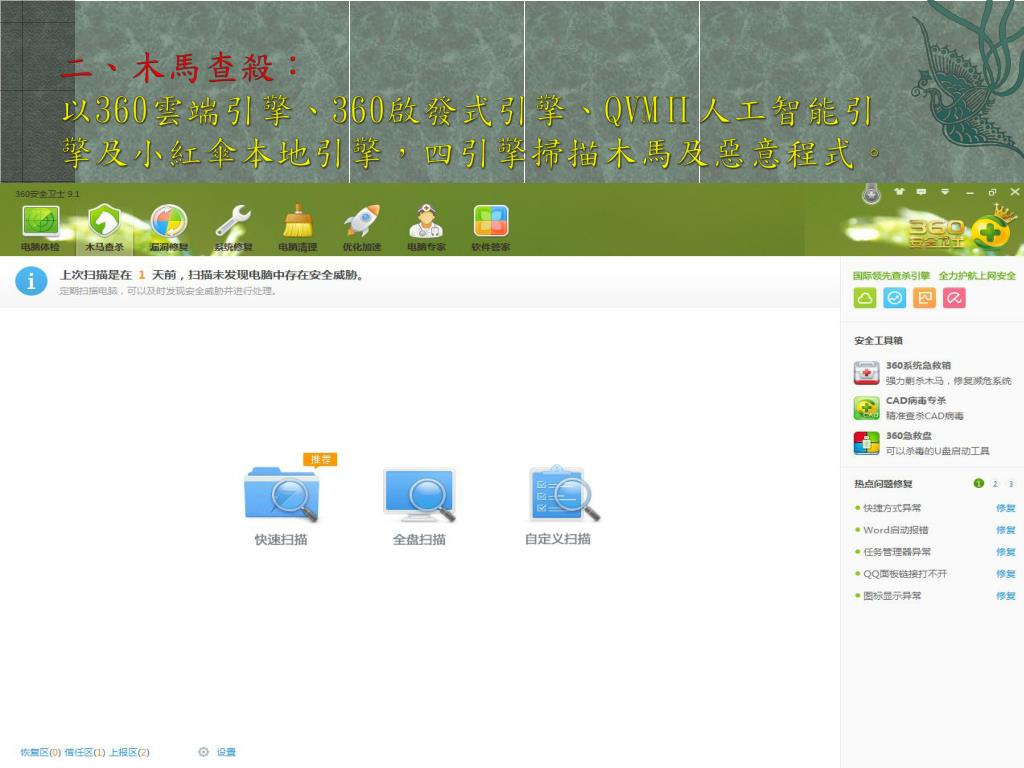This screenshot has width=1024, height=768.
Task: Switch to page 1 of 热点问题修复
Action: point(978,483)
